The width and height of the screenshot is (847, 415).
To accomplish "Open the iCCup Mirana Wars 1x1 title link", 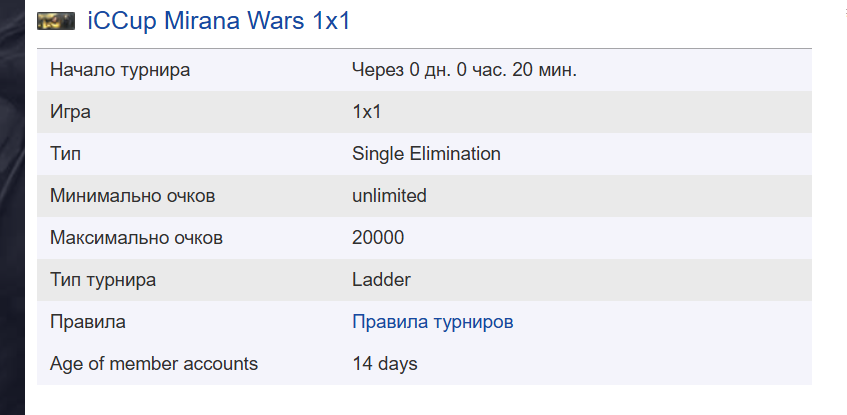I will pyautogui.click(x=219, y=21).
